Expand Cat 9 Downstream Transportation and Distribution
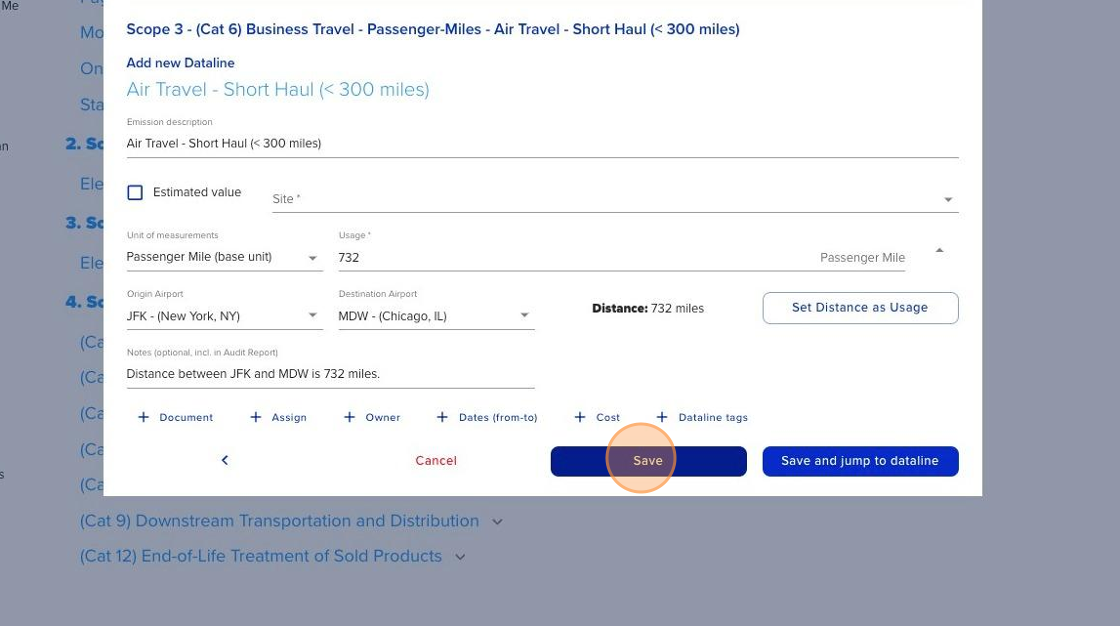Image resolution: width=1120 pixels, height=626 pixels. click(x=498, y=521)
